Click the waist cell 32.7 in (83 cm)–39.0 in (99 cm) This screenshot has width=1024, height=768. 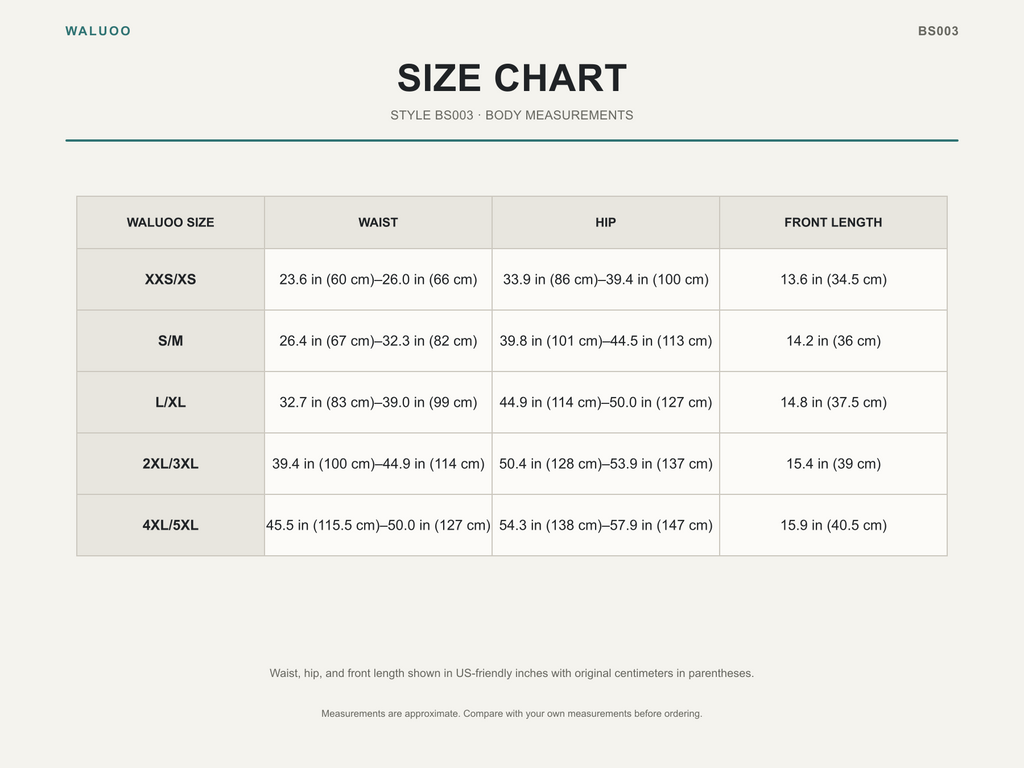(x=378, y=402)
